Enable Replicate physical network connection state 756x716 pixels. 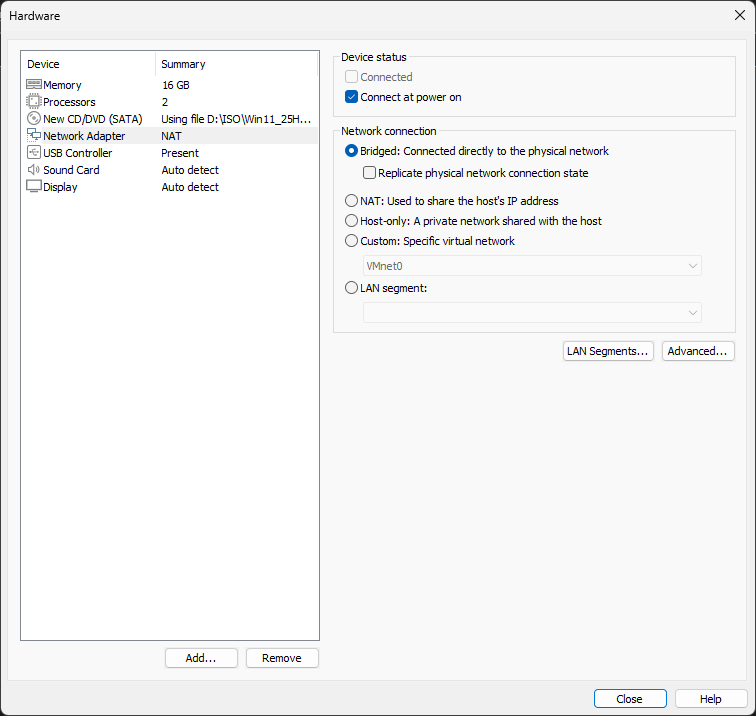[x=369, y=173]
